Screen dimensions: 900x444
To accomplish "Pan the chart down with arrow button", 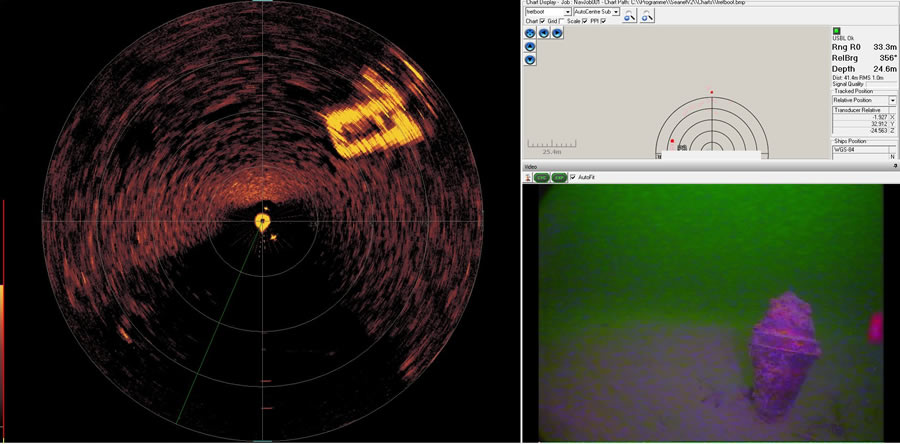I will click(531, 60).
